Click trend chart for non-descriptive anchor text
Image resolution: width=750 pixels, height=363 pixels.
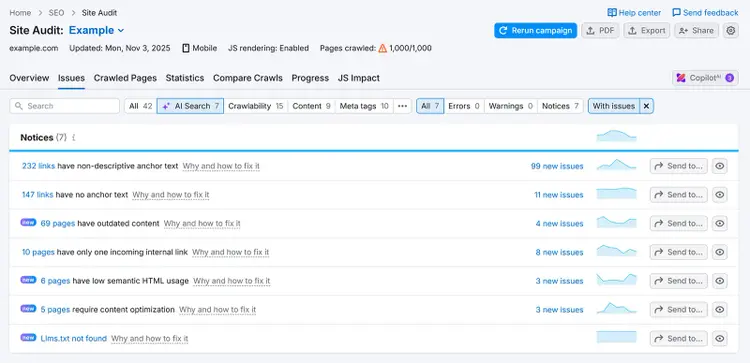[x=617, y=165]
